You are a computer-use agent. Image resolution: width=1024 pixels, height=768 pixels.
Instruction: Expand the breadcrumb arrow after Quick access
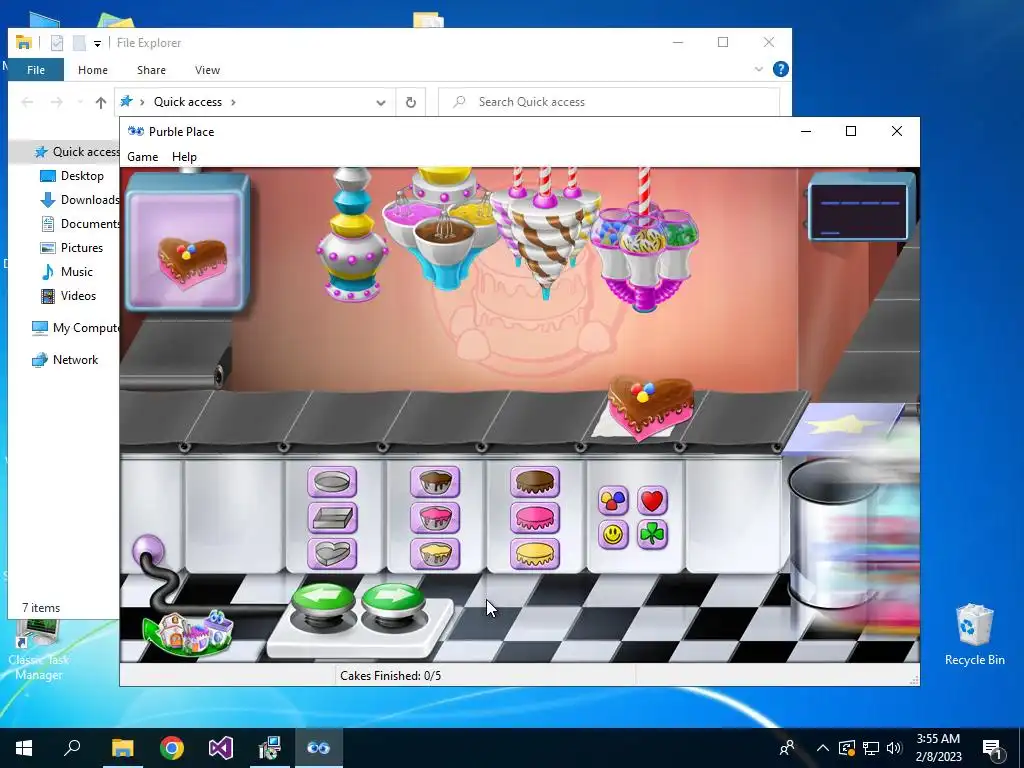233,103
